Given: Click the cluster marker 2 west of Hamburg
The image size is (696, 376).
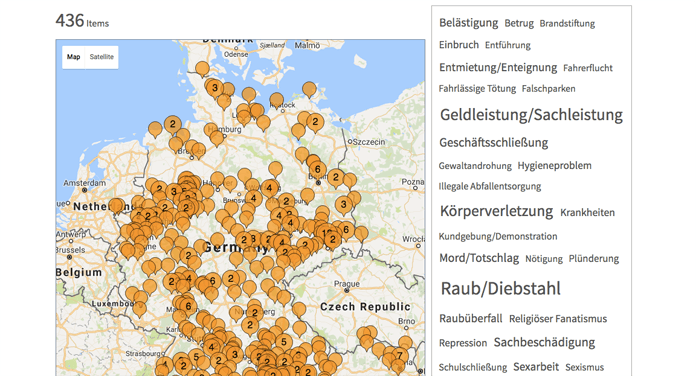Looking at the screenshot, I should pyautogui.click(x=173, y=124).
